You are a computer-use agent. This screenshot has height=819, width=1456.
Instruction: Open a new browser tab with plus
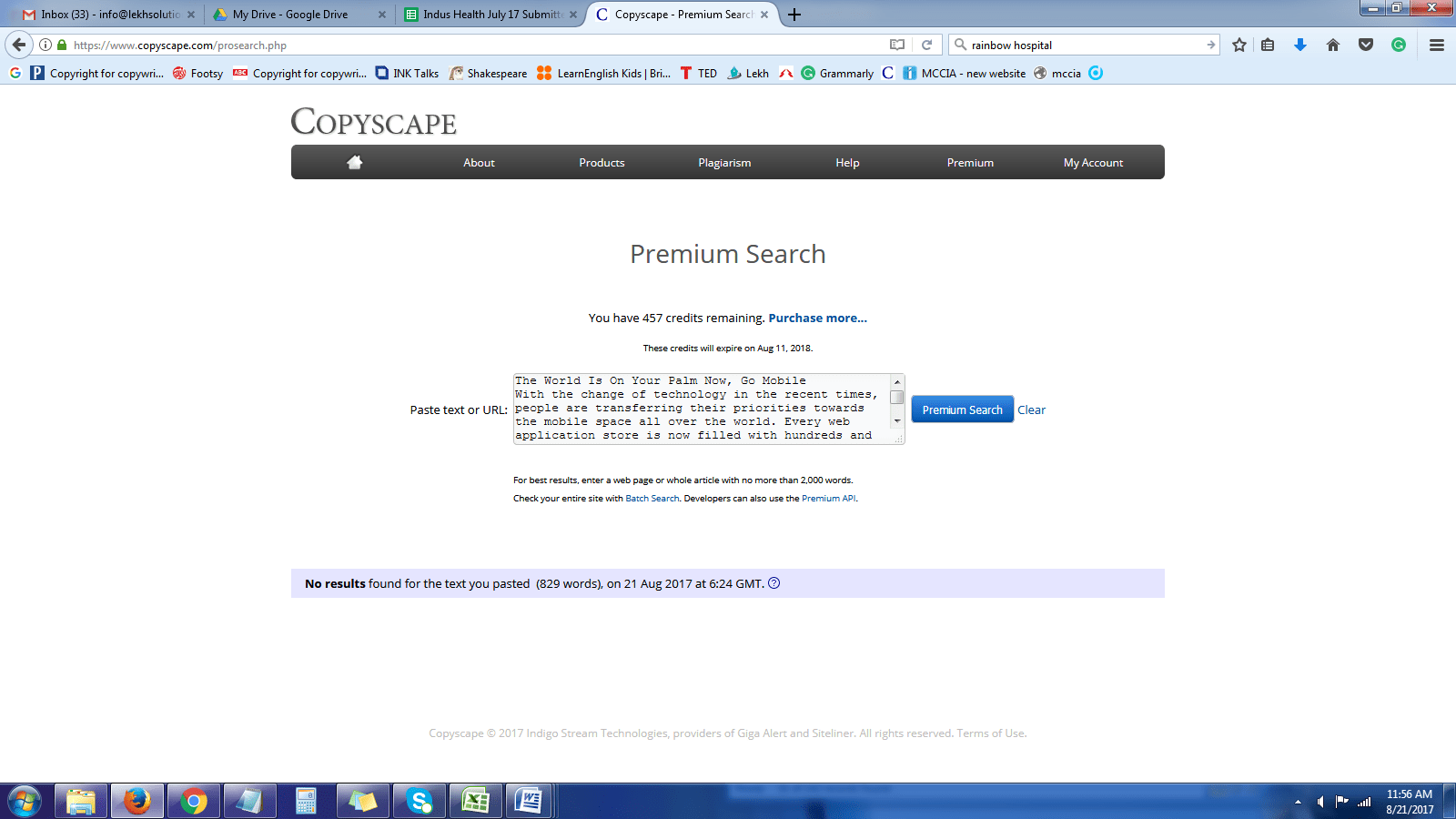point(794,15)
